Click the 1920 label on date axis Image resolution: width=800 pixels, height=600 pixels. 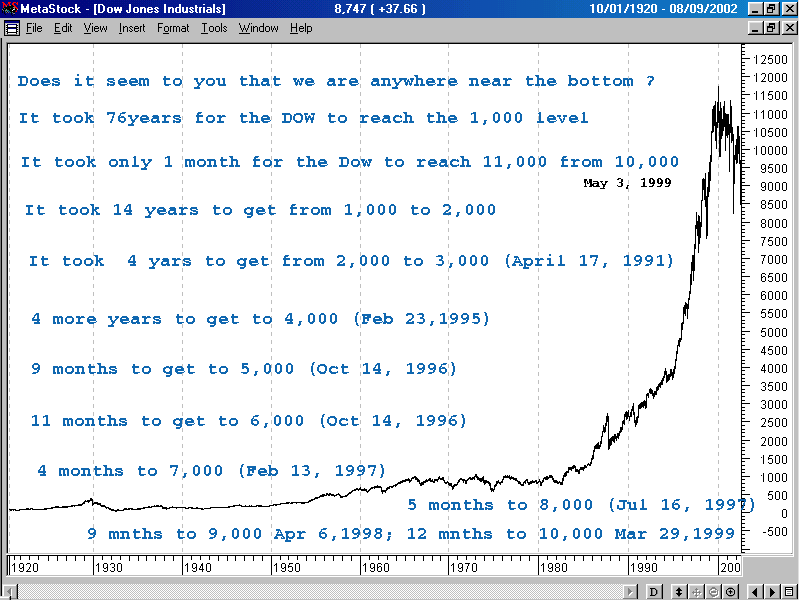[24, 567]
